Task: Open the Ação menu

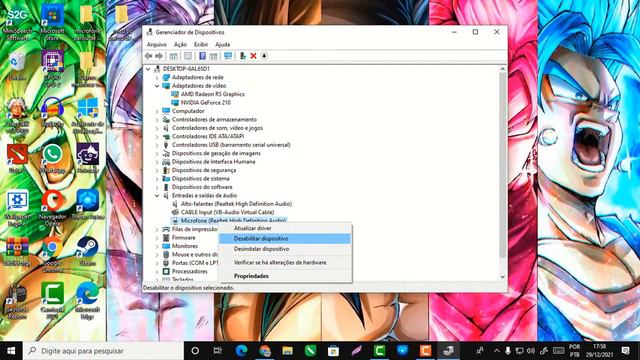Action: (x=180, y=44)
